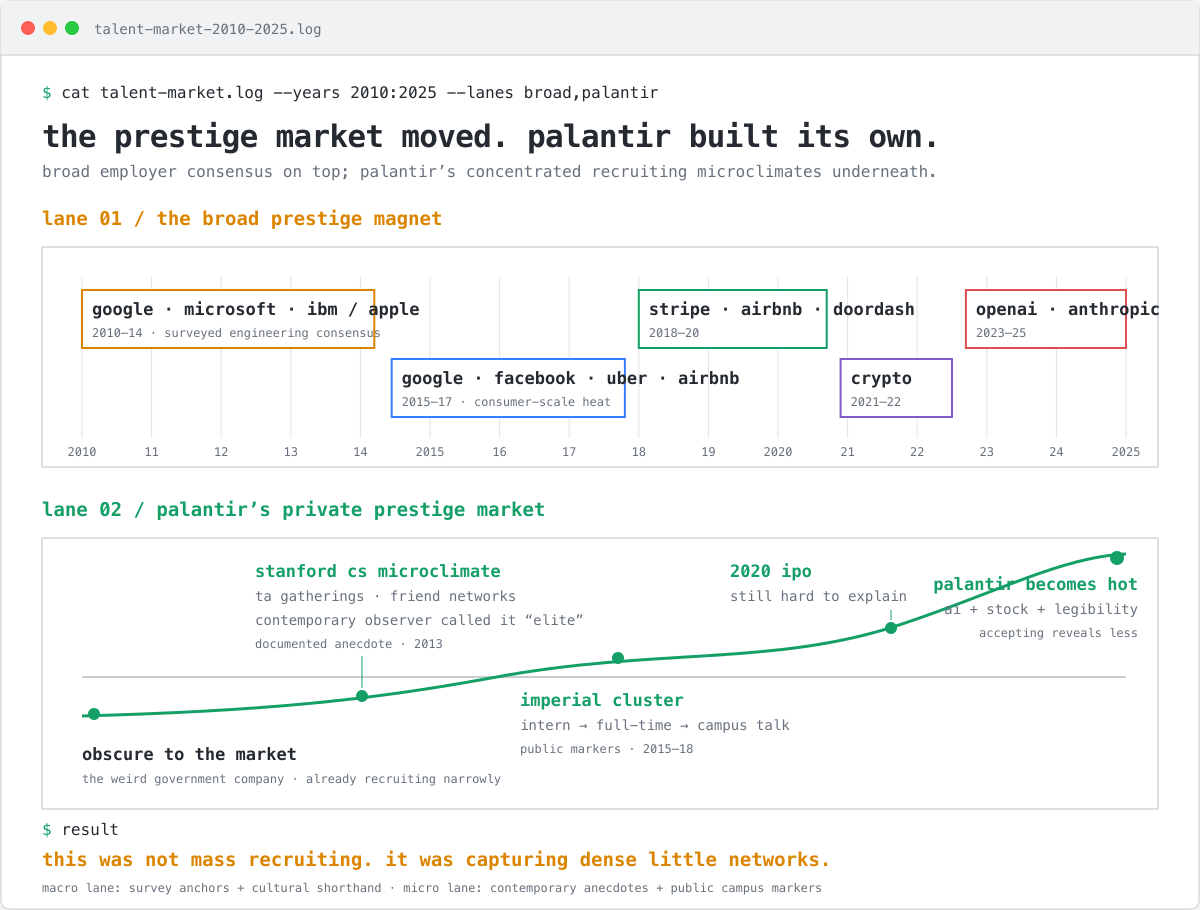This screenshot has width=1200, height=910.
Task: Click the orange 'this was not mass recruiting' conclusion
Action: point(436,860)
